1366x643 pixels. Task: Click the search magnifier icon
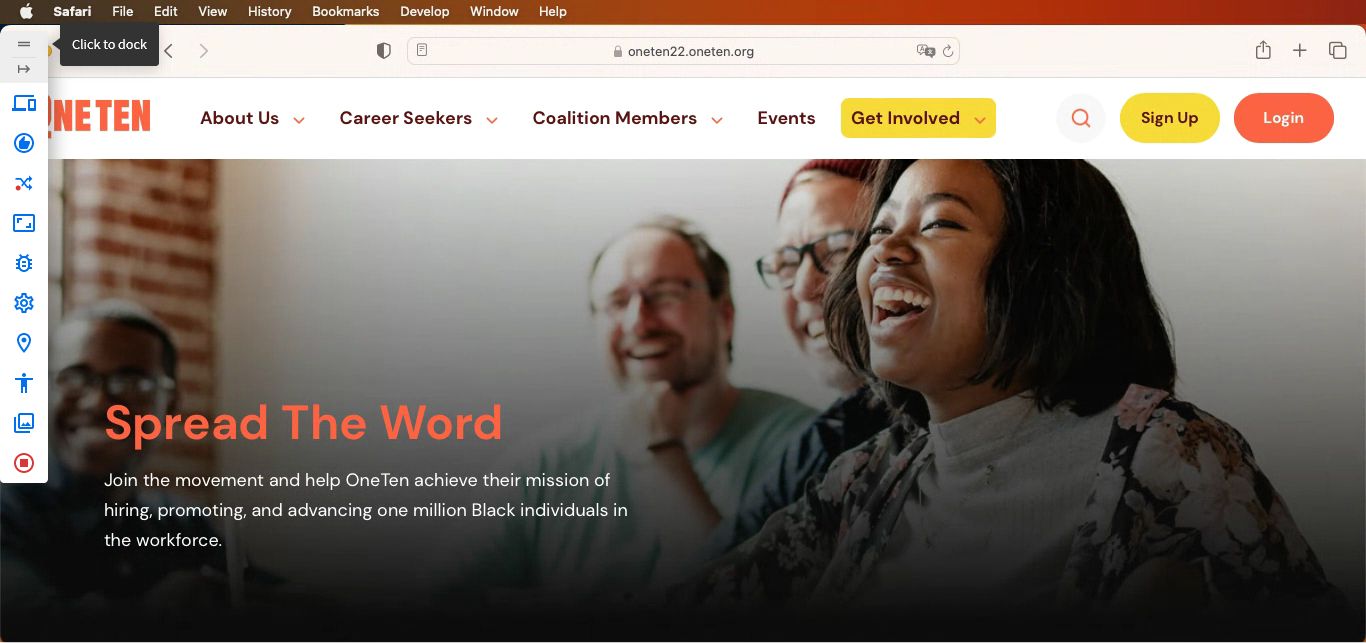pos(1080,118)
